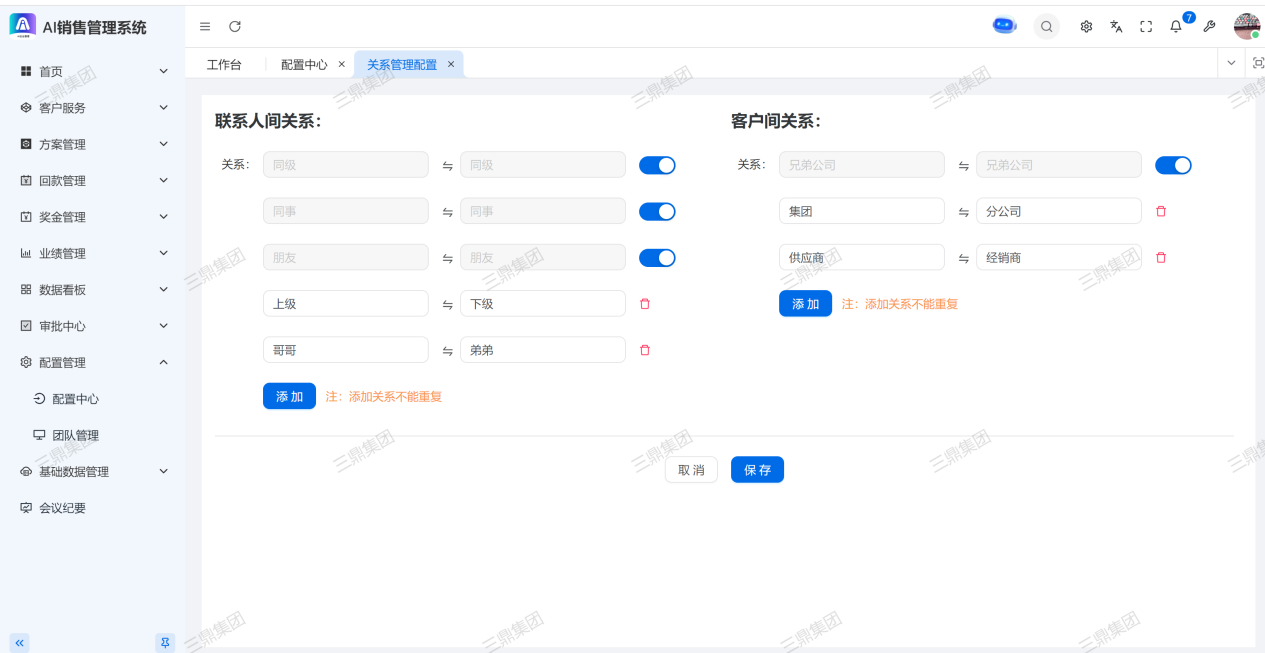Open 团队管理 in the sidebar
The image size is (1265, 653).
(x=75, y=436)
